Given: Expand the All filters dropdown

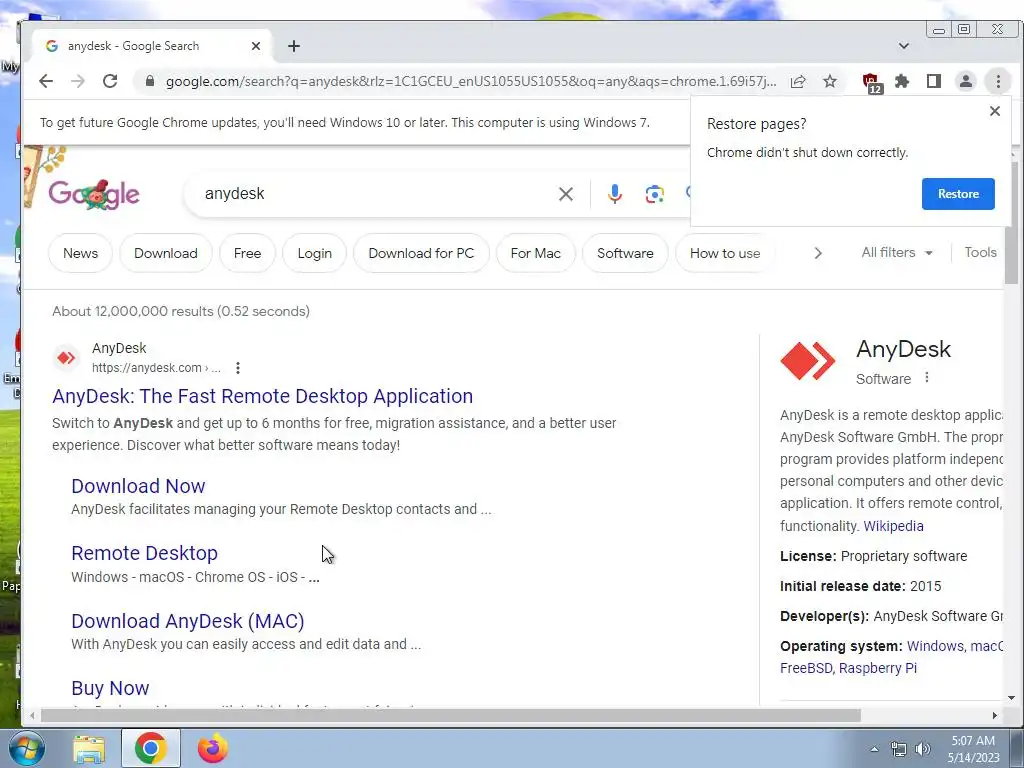Looking at the screenshot, I should [x=897, y=253].
